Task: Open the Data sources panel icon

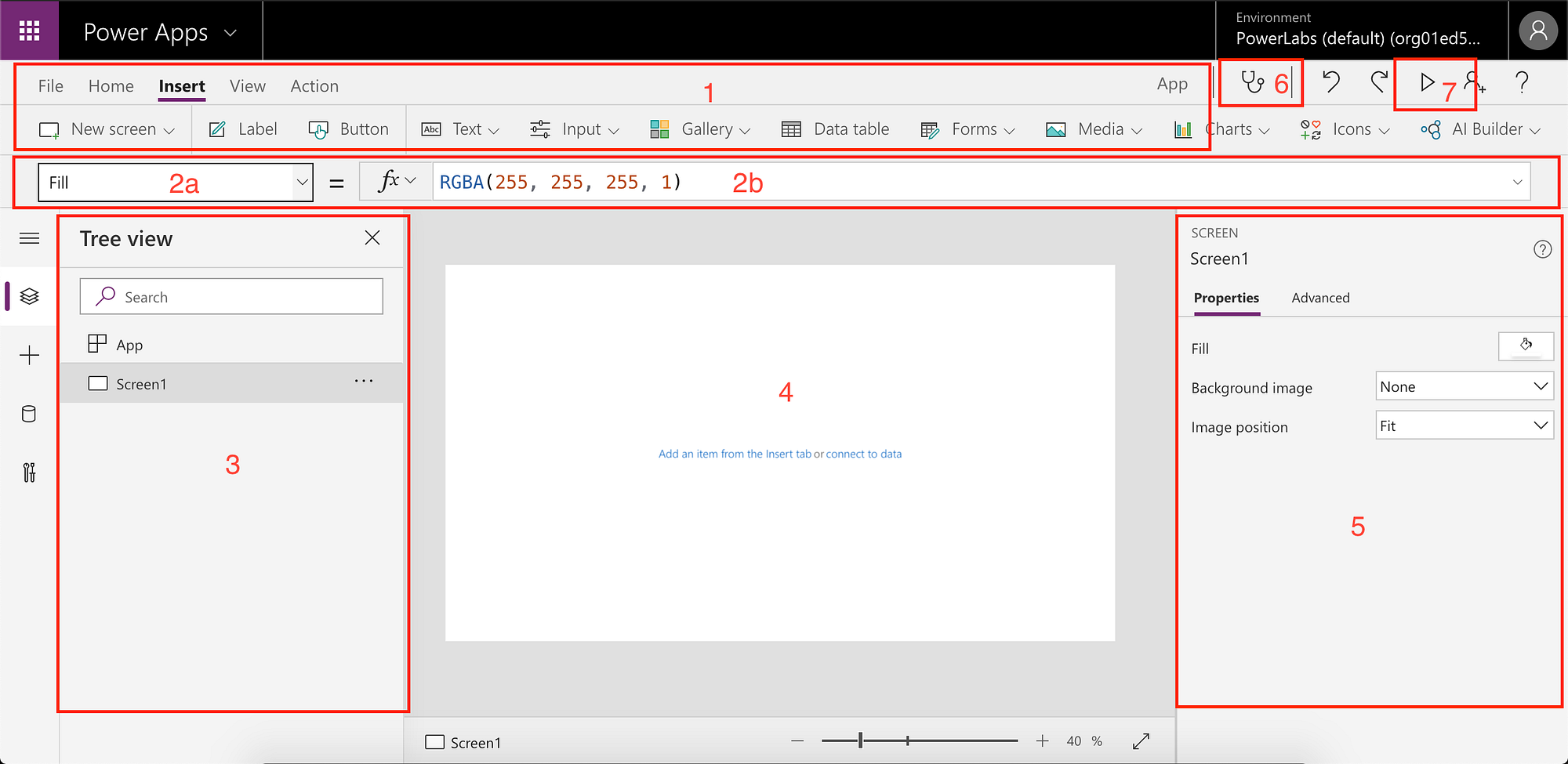Action: tap(29, 414)
